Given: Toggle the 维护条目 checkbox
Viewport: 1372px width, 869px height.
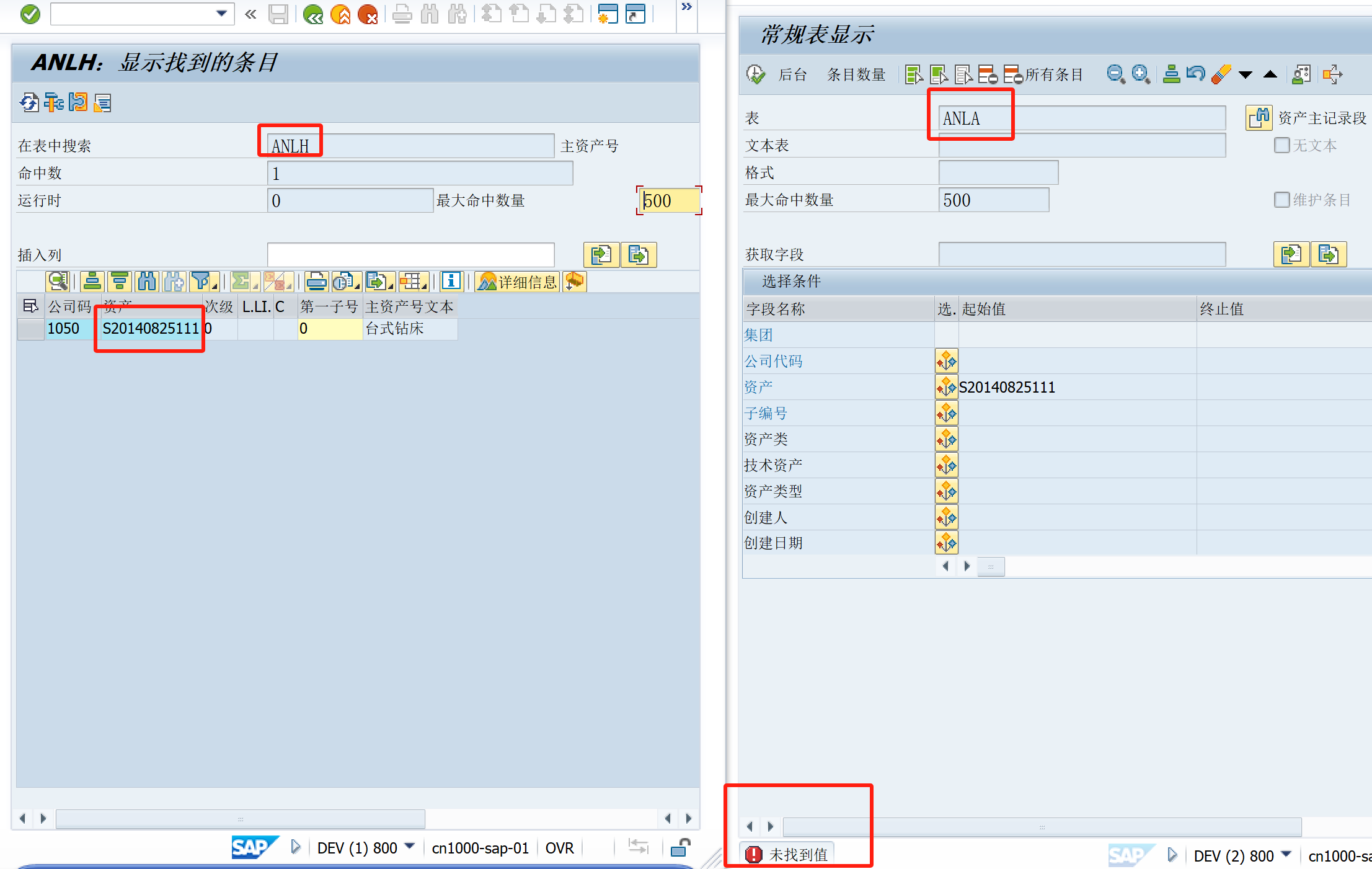Looking at the screenshot, I should click(1281, 200).
